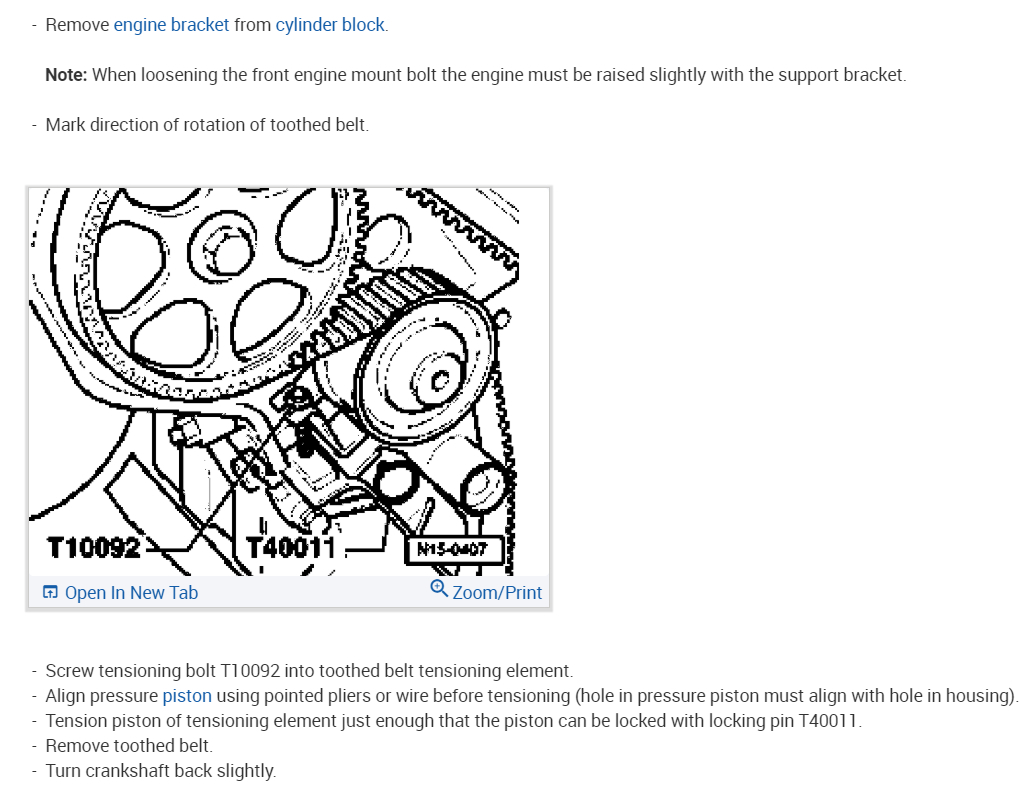This screenshot has height=790, width=1034.
Task: Click the 'Turn crankshaft back slightly.' step
Action: point(161,771)
